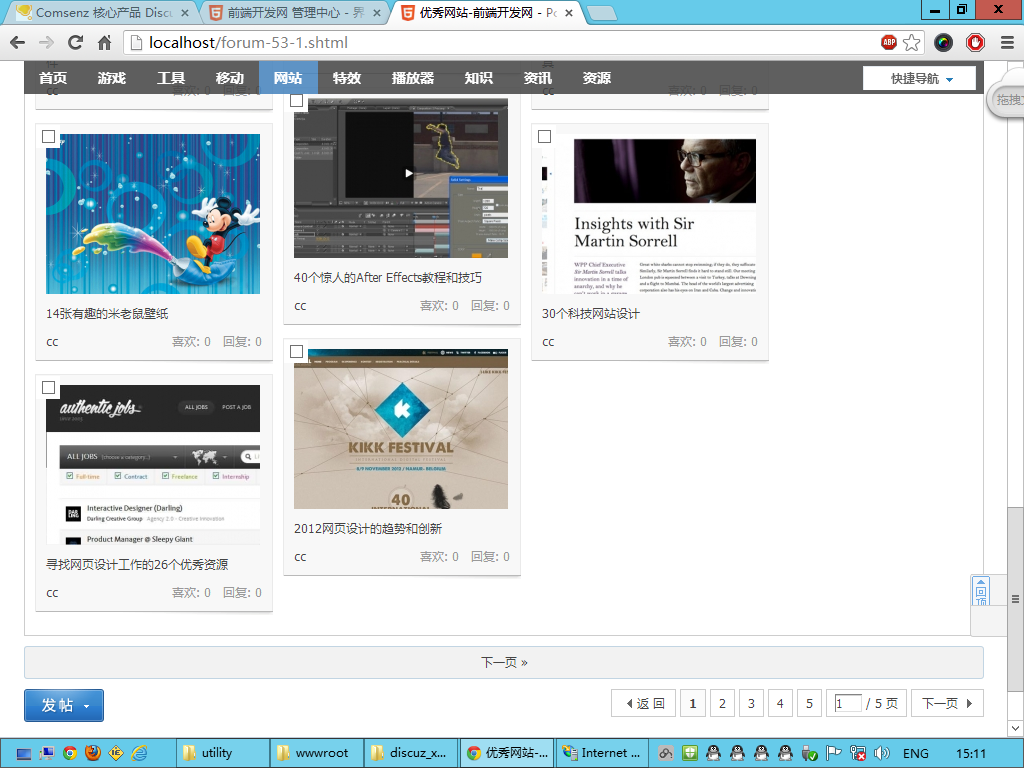Check the 14张有趣的米老鼠壁纸 card checkbox
This screenshot has width=1024, height=768.
click(x=48, y=136)
